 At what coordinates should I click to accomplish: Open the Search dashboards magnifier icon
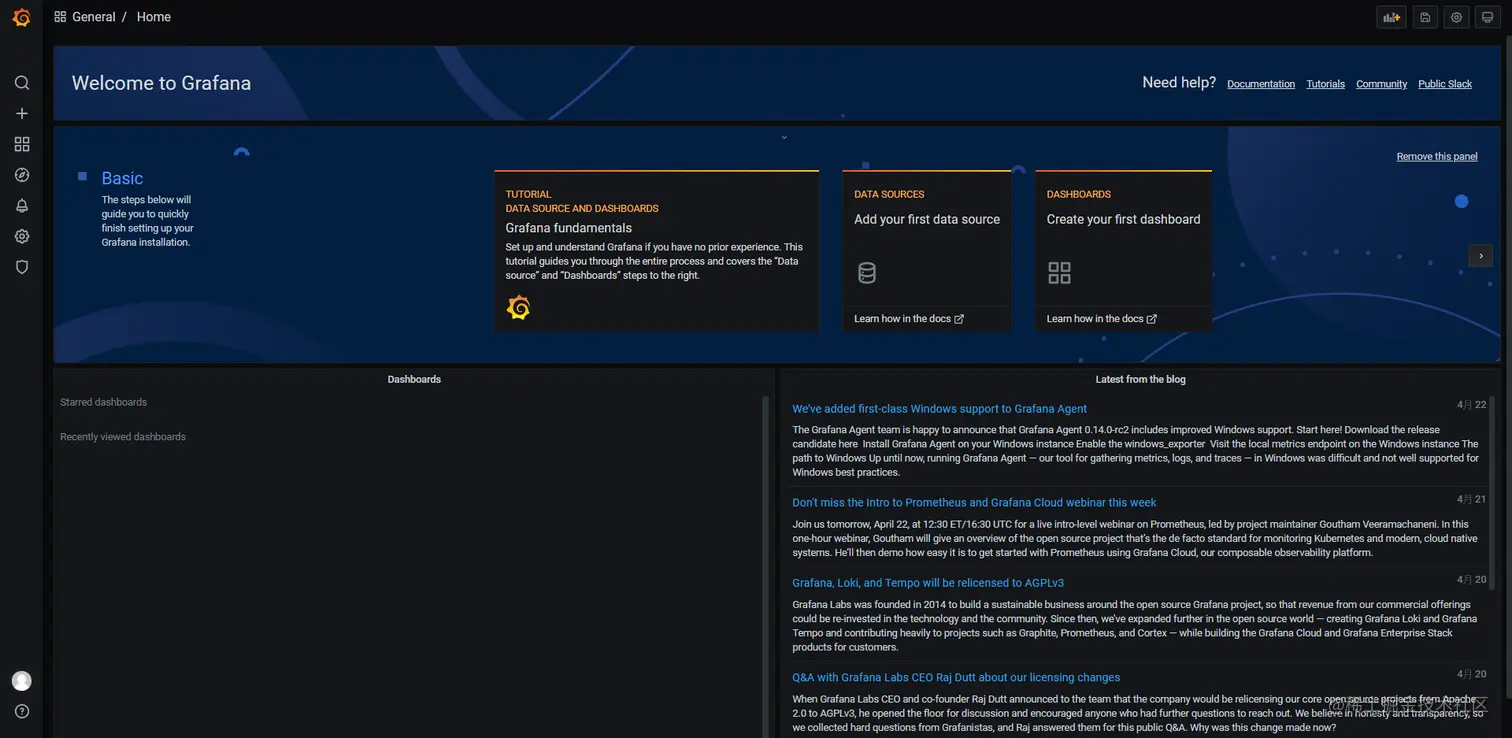tap(21, 83)
